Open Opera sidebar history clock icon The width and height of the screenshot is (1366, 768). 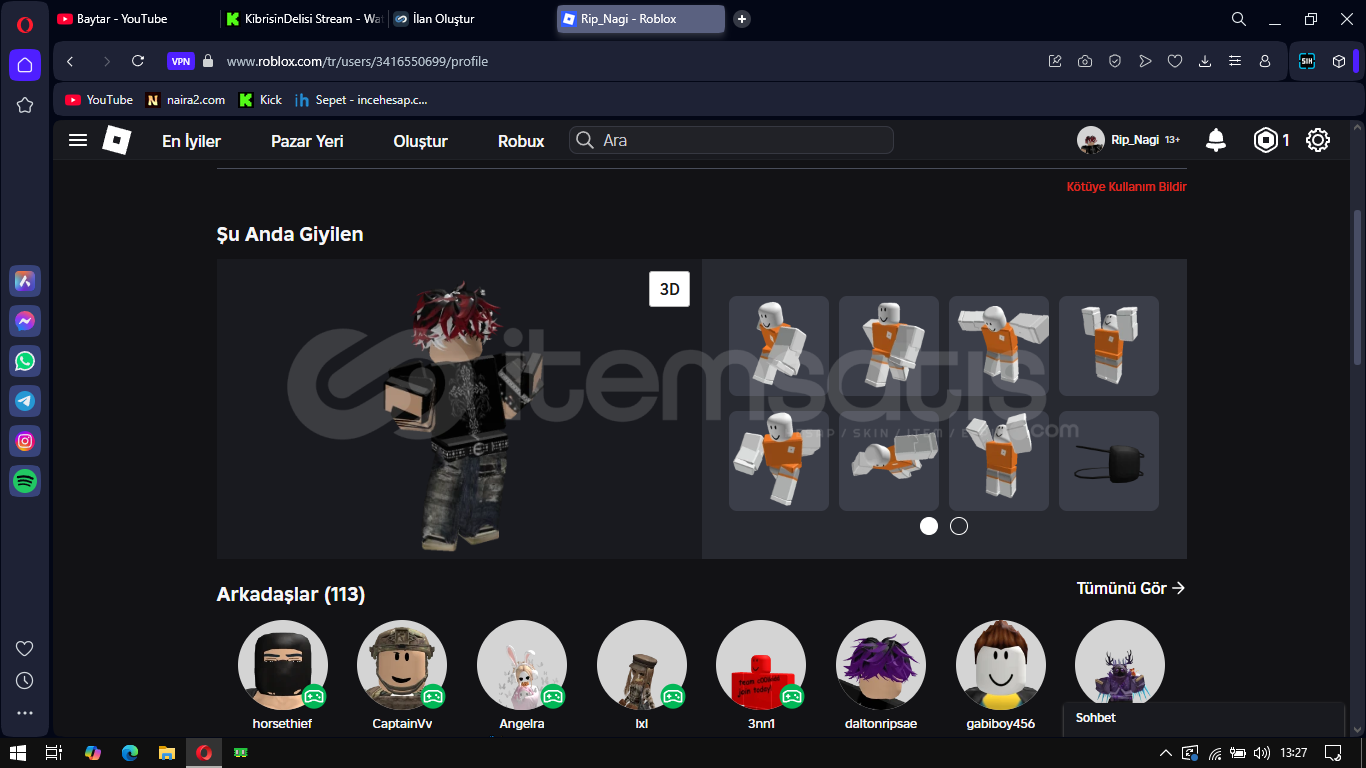coord(25,680)
